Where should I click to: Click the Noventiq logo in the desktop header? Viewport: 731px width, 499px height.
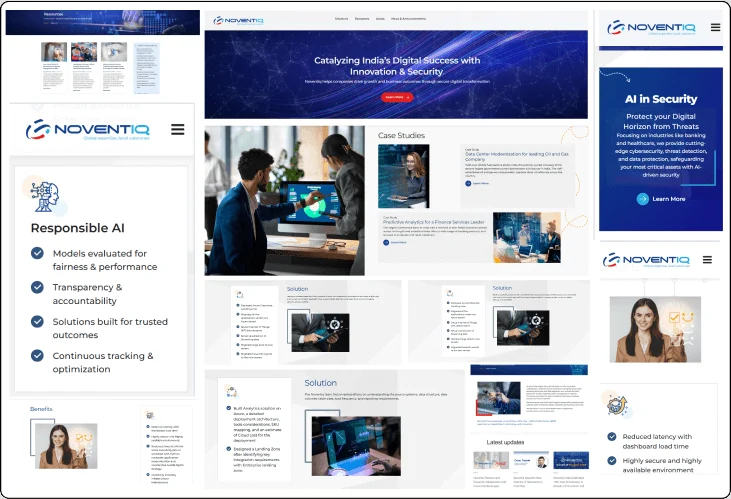238,21
